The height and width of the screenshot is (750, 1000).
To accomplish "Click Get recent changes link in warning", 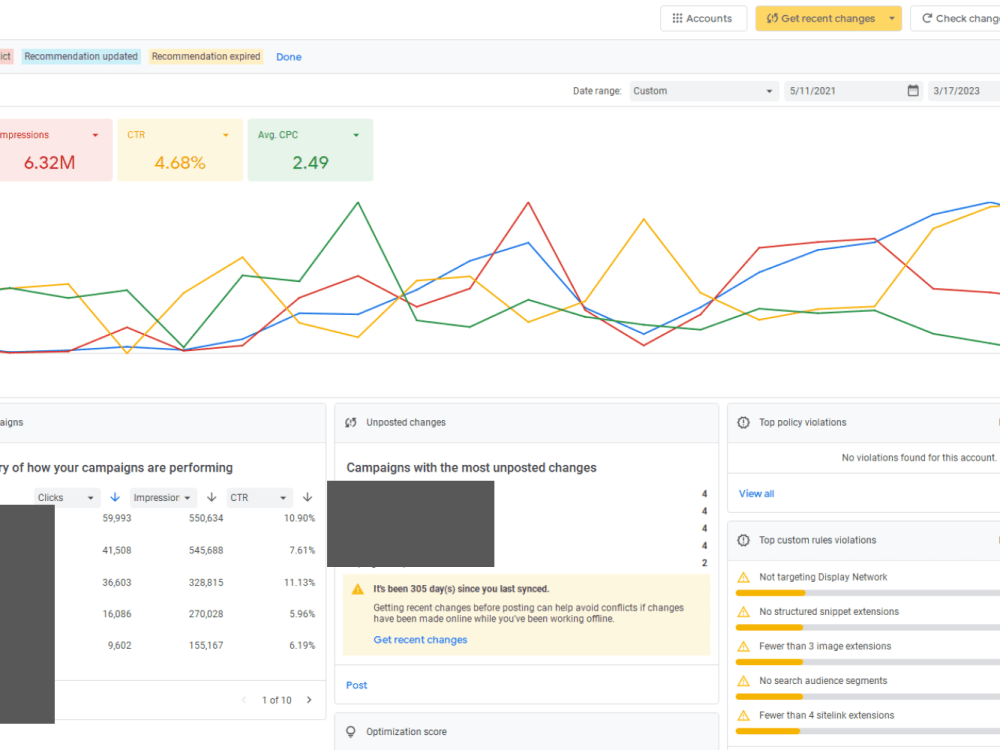I will (420, 640).
